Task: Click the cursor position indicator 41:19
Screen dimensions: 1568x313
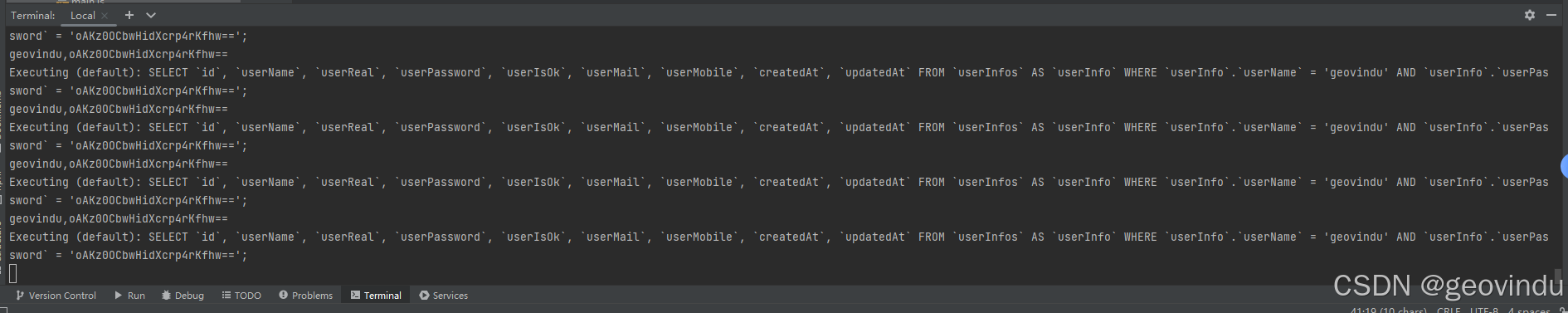Action: (1389, 310)
